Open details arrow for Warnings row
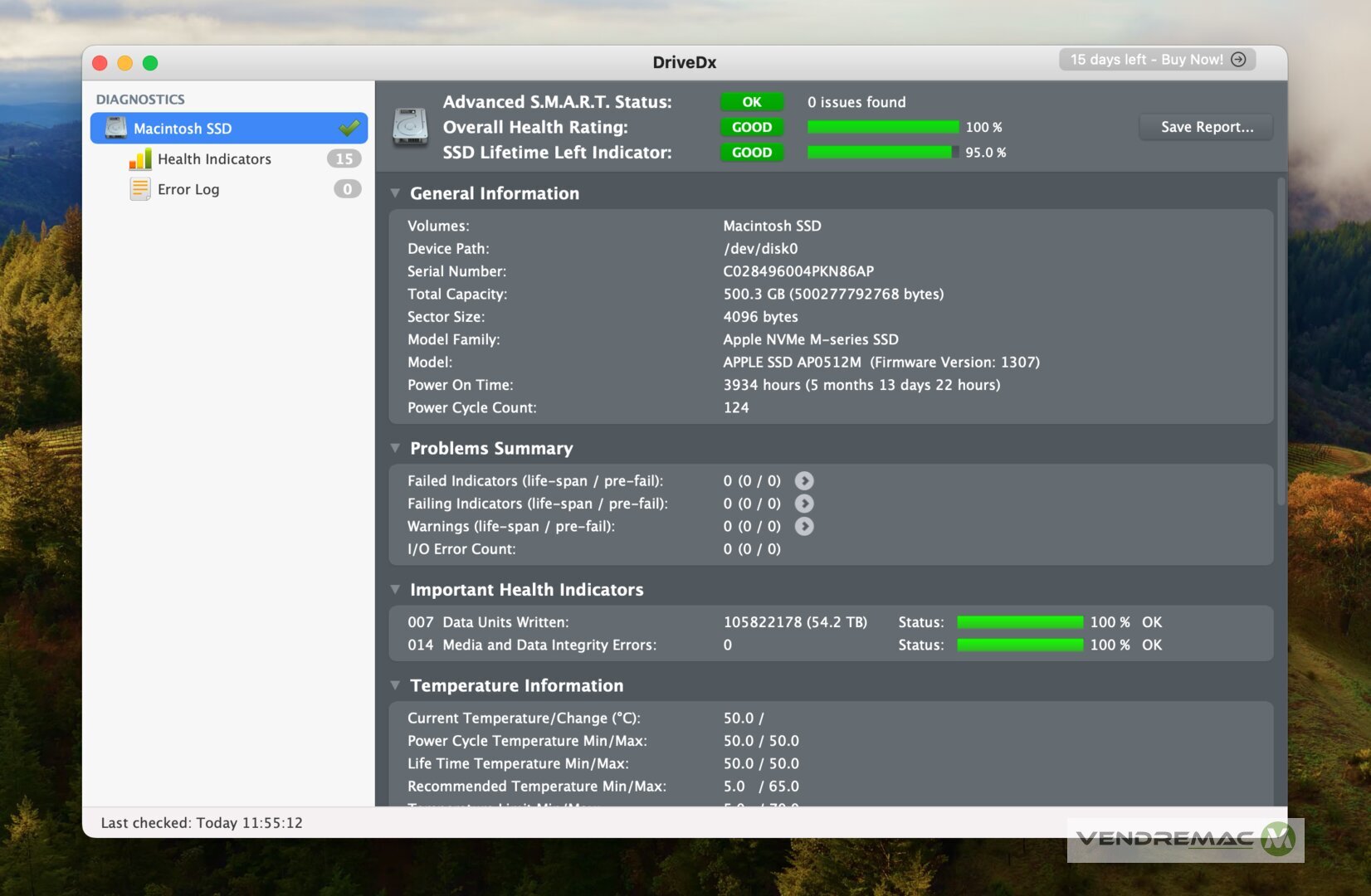Screen dimensions: 1371x896 (803, 527)
